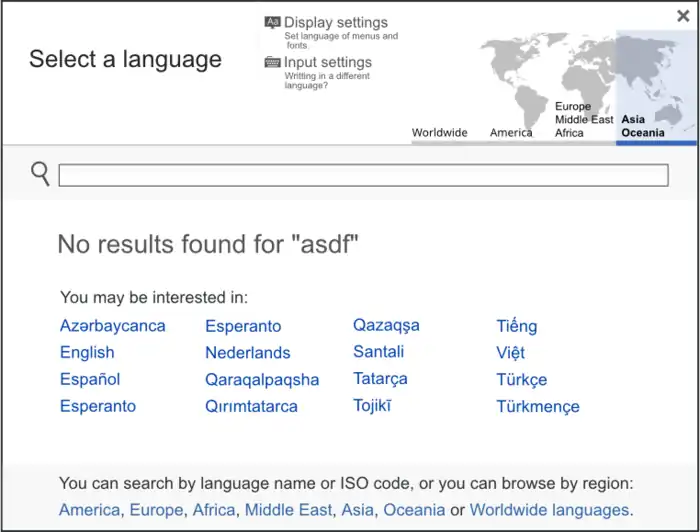Image resolution: width=700 pixels, height=532 pixels.
Task: Close the language selector dialog
Action: point(683,16)
